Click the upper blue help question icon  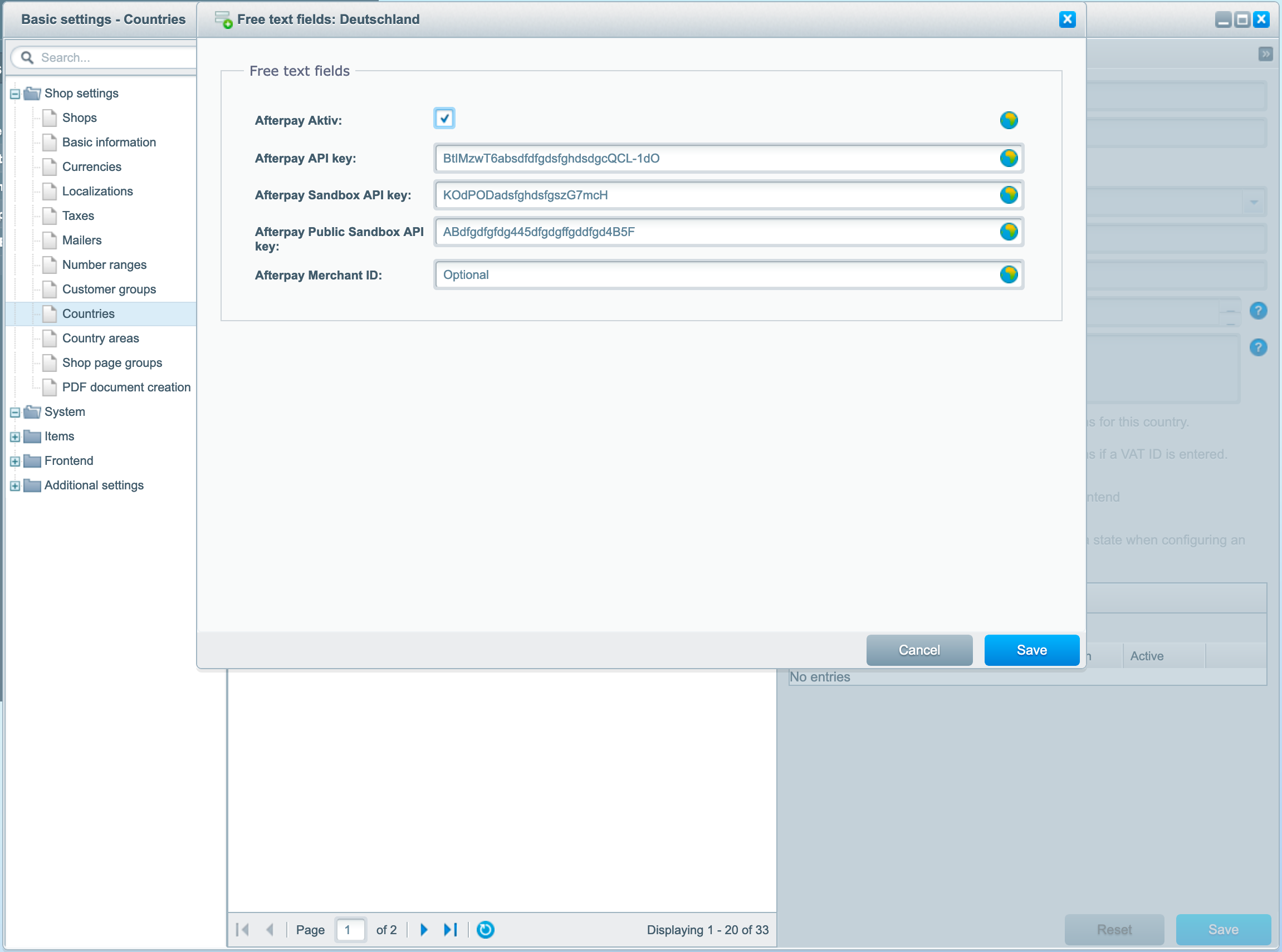click(1258, 311)
